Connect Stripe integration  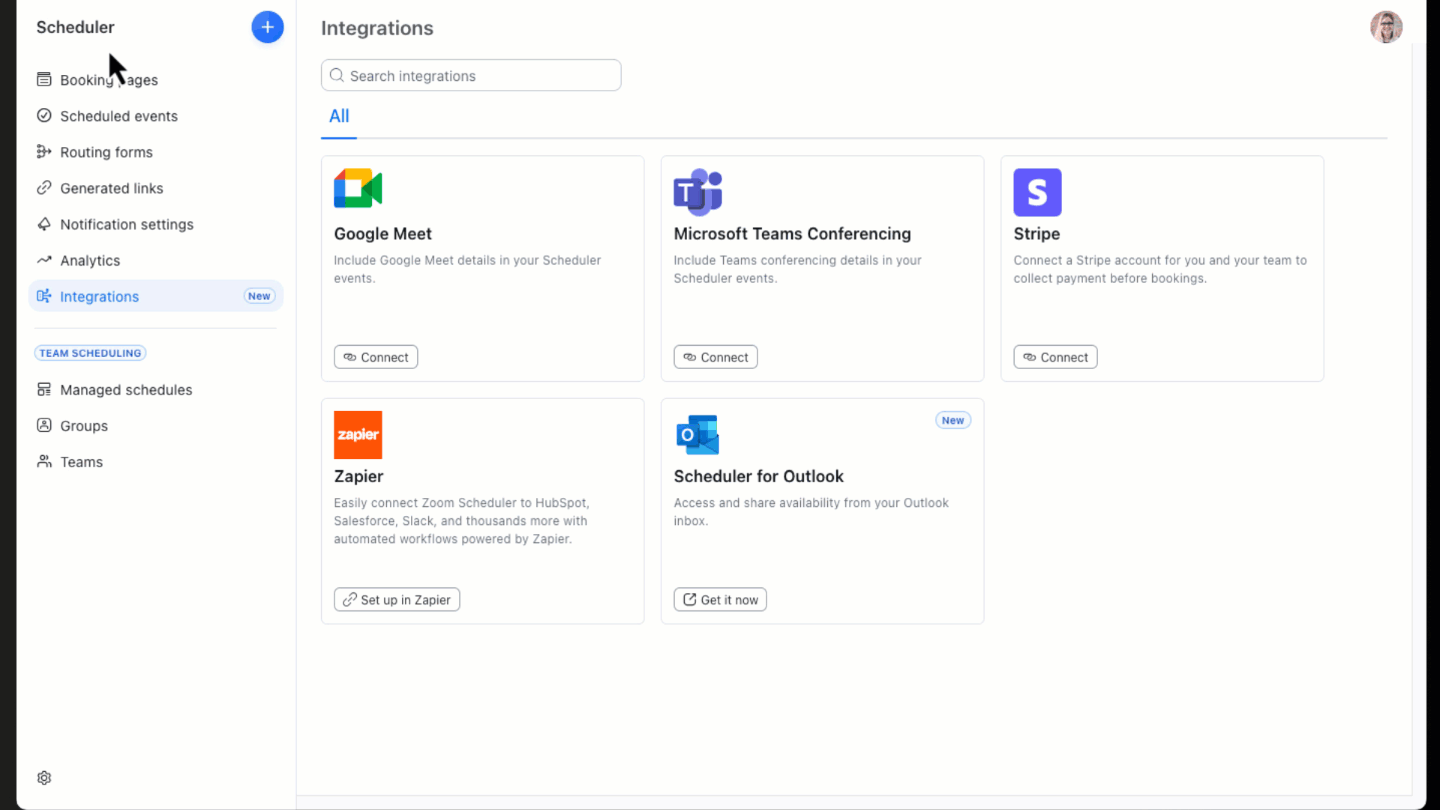(1055, 357)
